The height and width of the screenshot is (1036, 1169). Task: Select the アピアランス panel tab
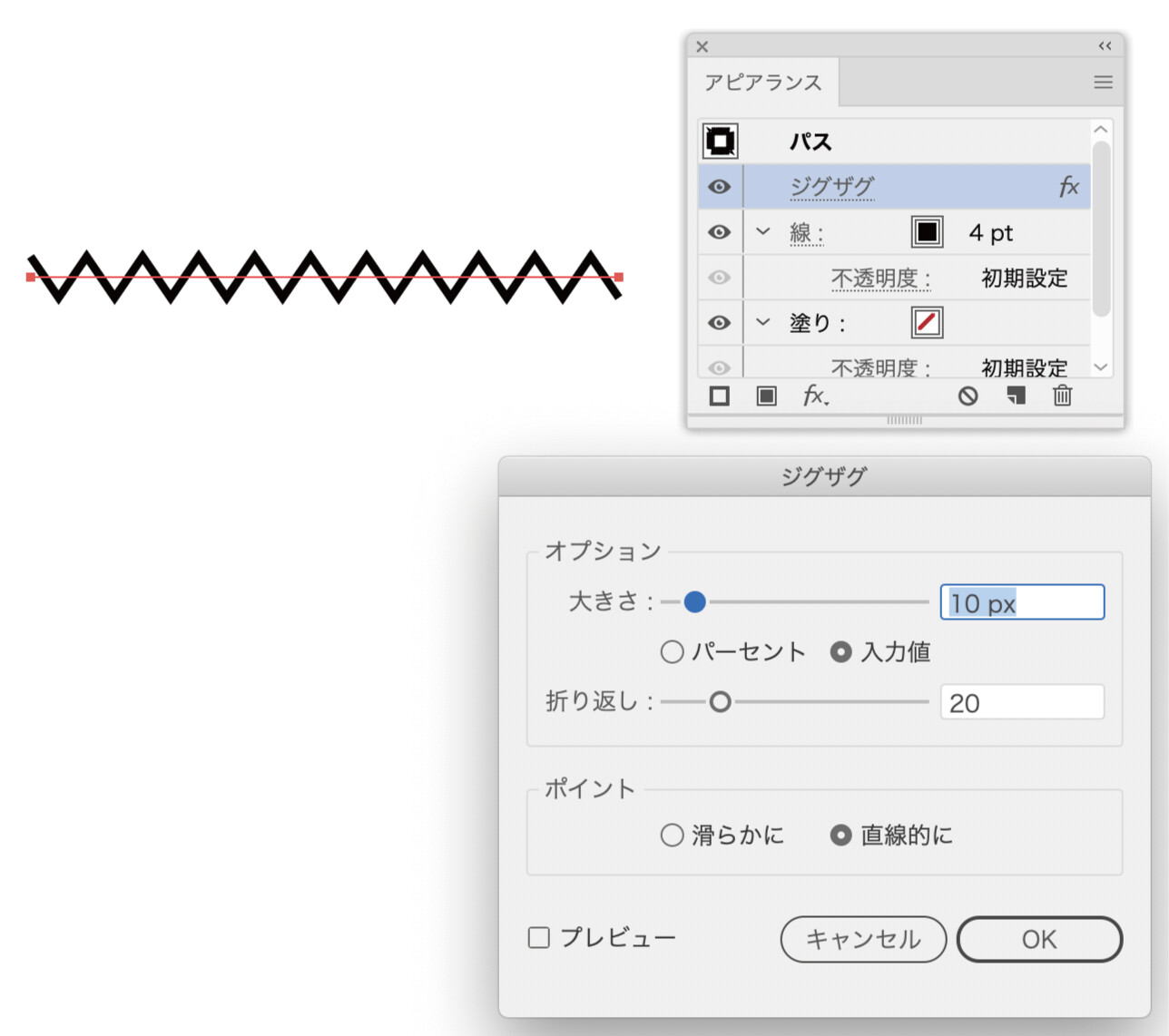coord(762,83)
